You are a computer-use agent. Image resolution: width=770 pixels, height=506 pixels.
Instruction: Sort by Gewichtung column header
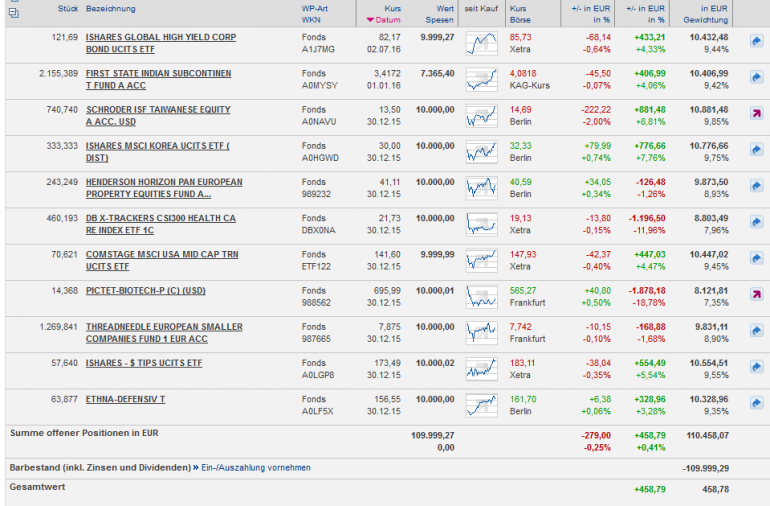[x=706, y=20]
